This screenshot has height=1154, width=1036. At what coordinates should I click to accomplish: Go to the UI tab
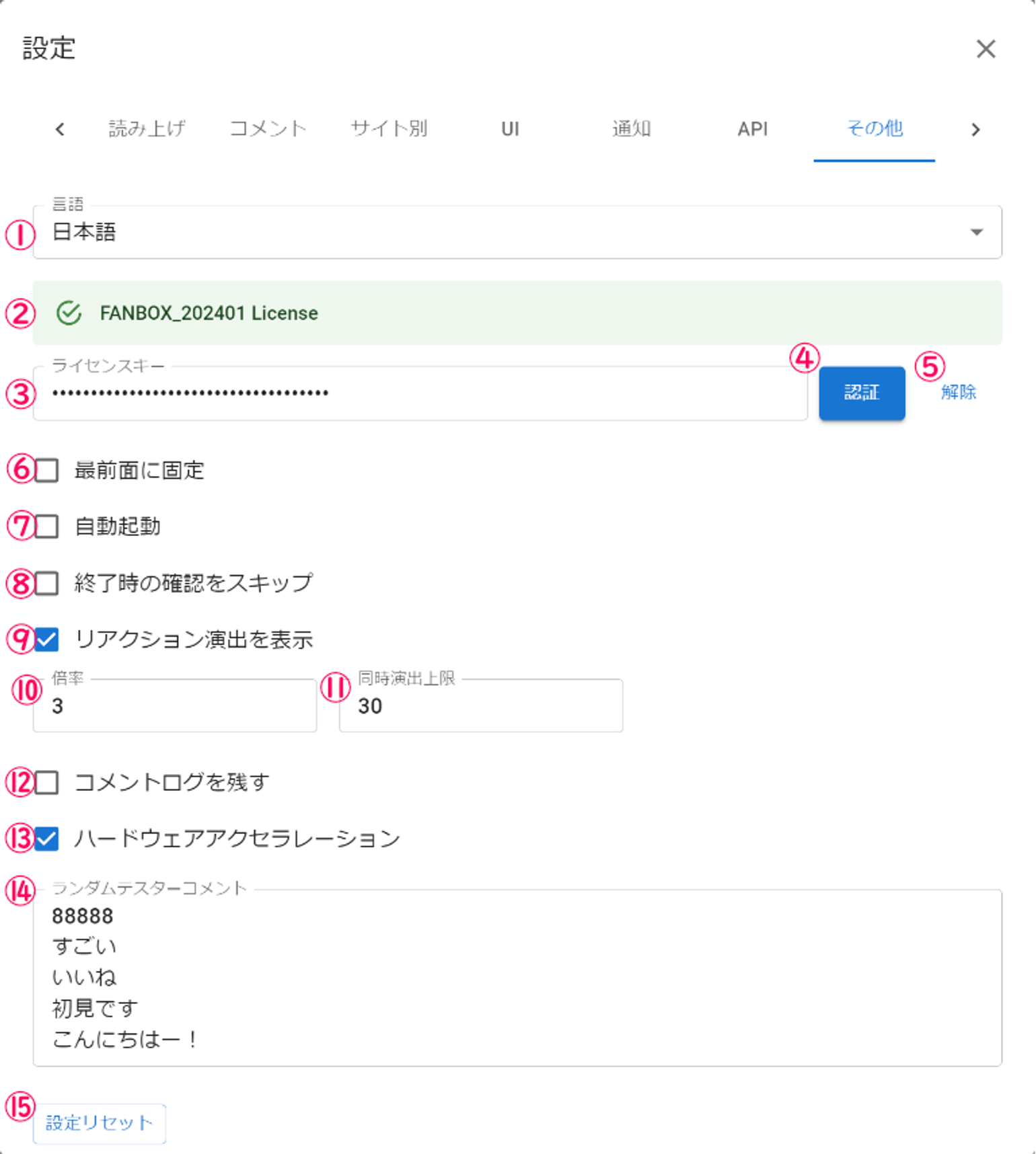[x=510, y=128]
